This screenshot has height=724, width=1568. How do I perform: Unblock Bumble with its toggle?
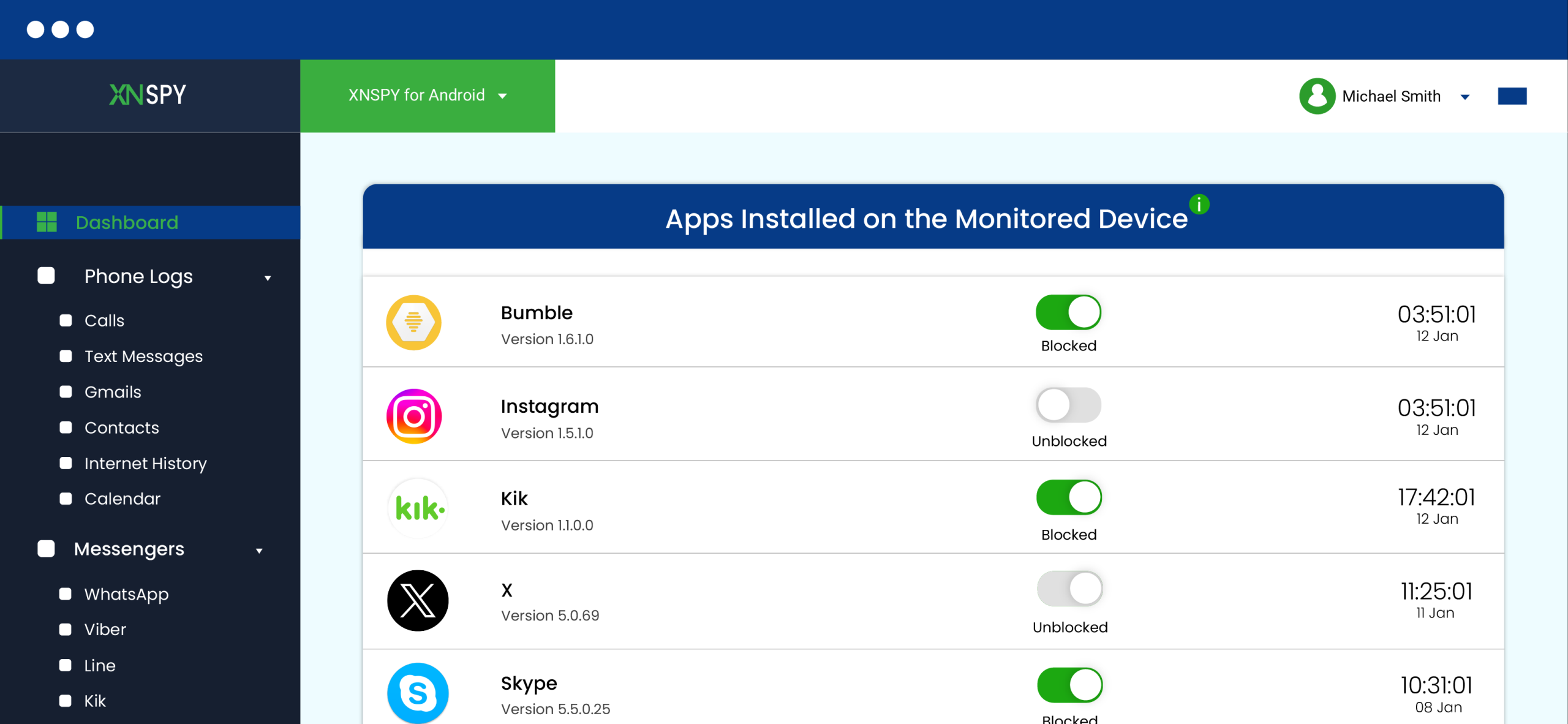(x=1068, y=312)
